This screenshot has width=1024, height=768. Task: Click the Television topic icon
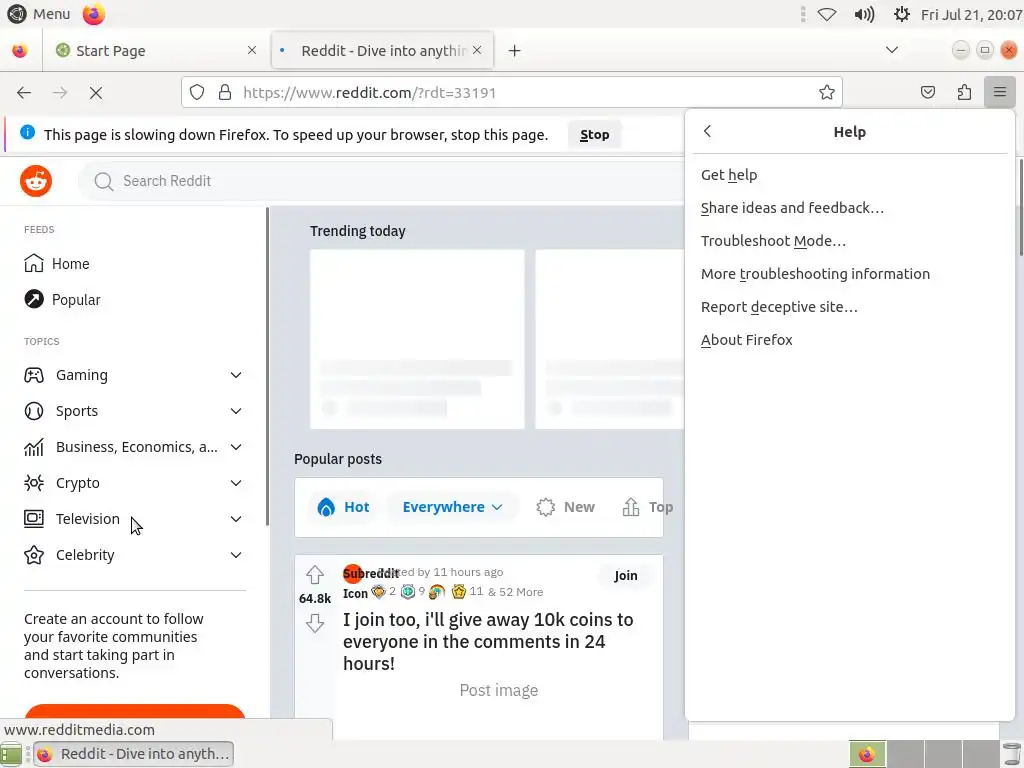pos(34,519)
